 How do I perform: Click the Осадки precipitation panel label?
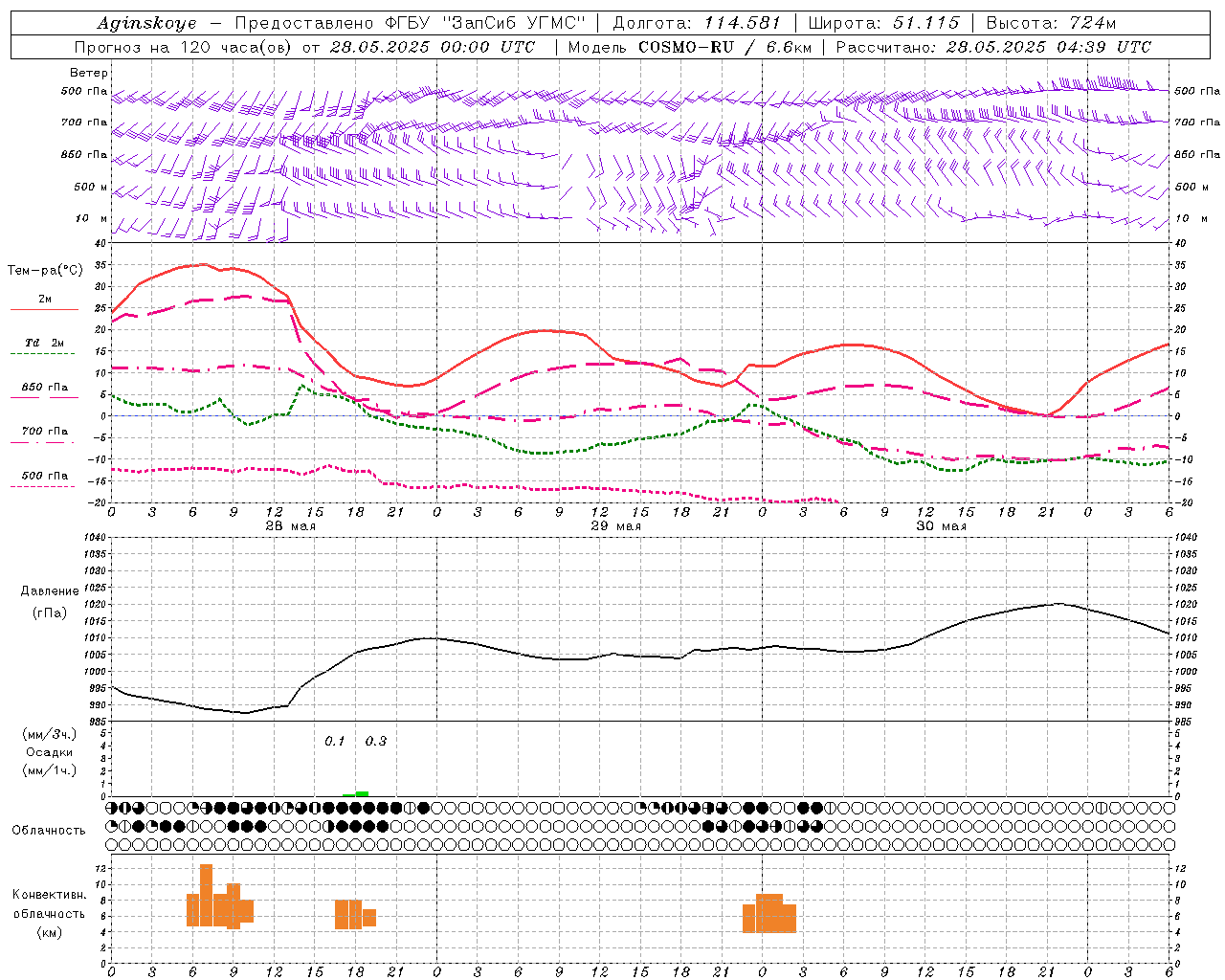pos(50,752)
